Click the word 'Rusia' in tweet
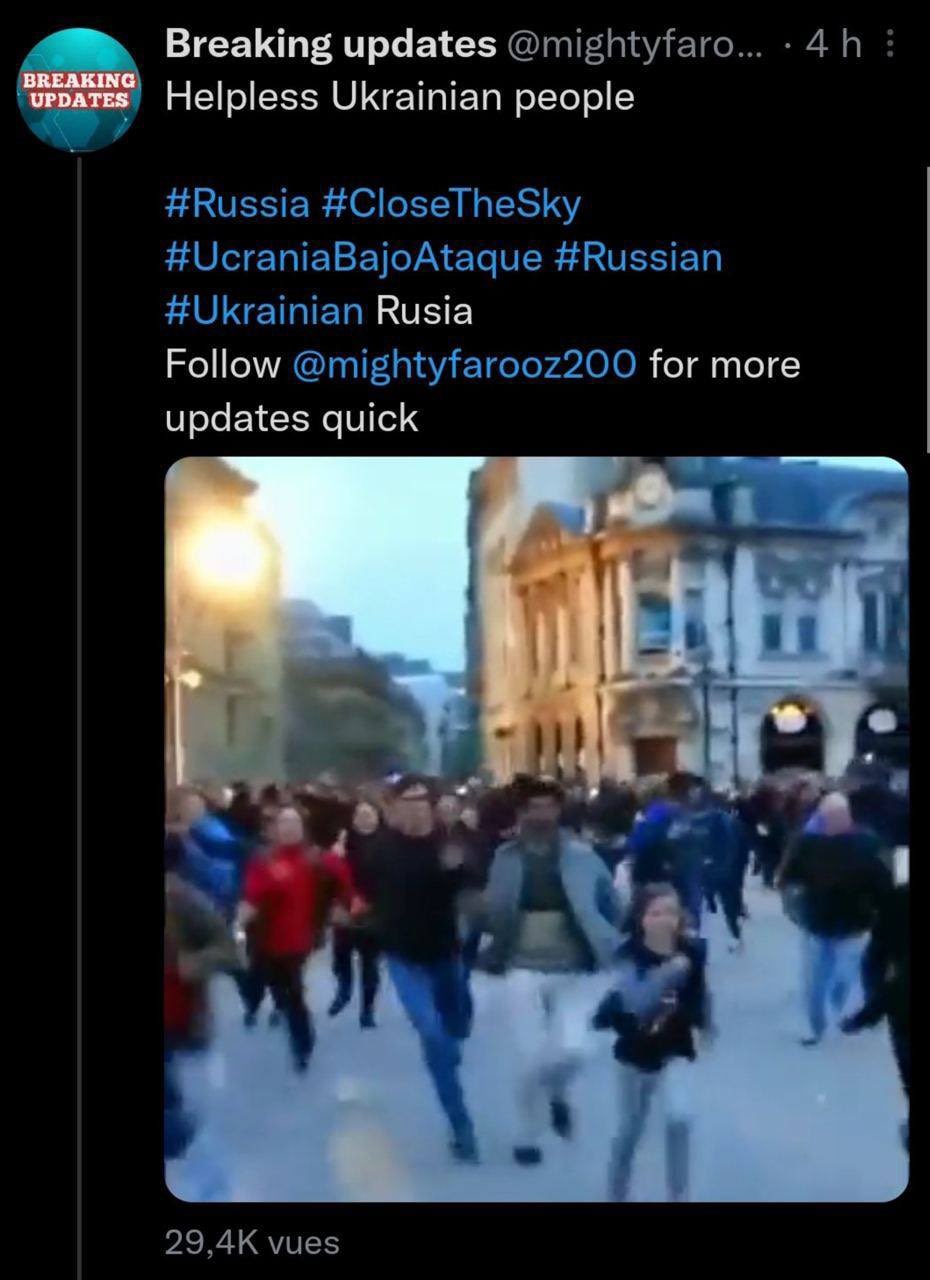Viewport: 930px width, 1280px height. click(424, 311)
